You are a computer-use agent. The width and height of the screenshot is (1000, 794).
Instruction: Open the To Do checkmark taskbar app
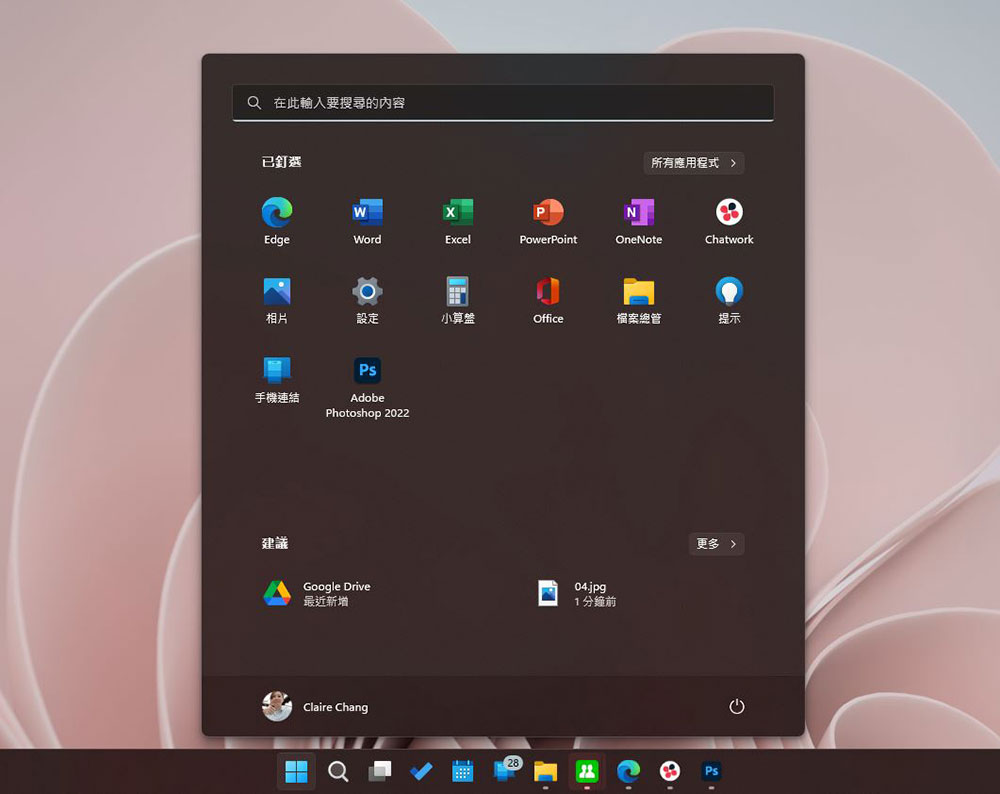pos(421,772)
